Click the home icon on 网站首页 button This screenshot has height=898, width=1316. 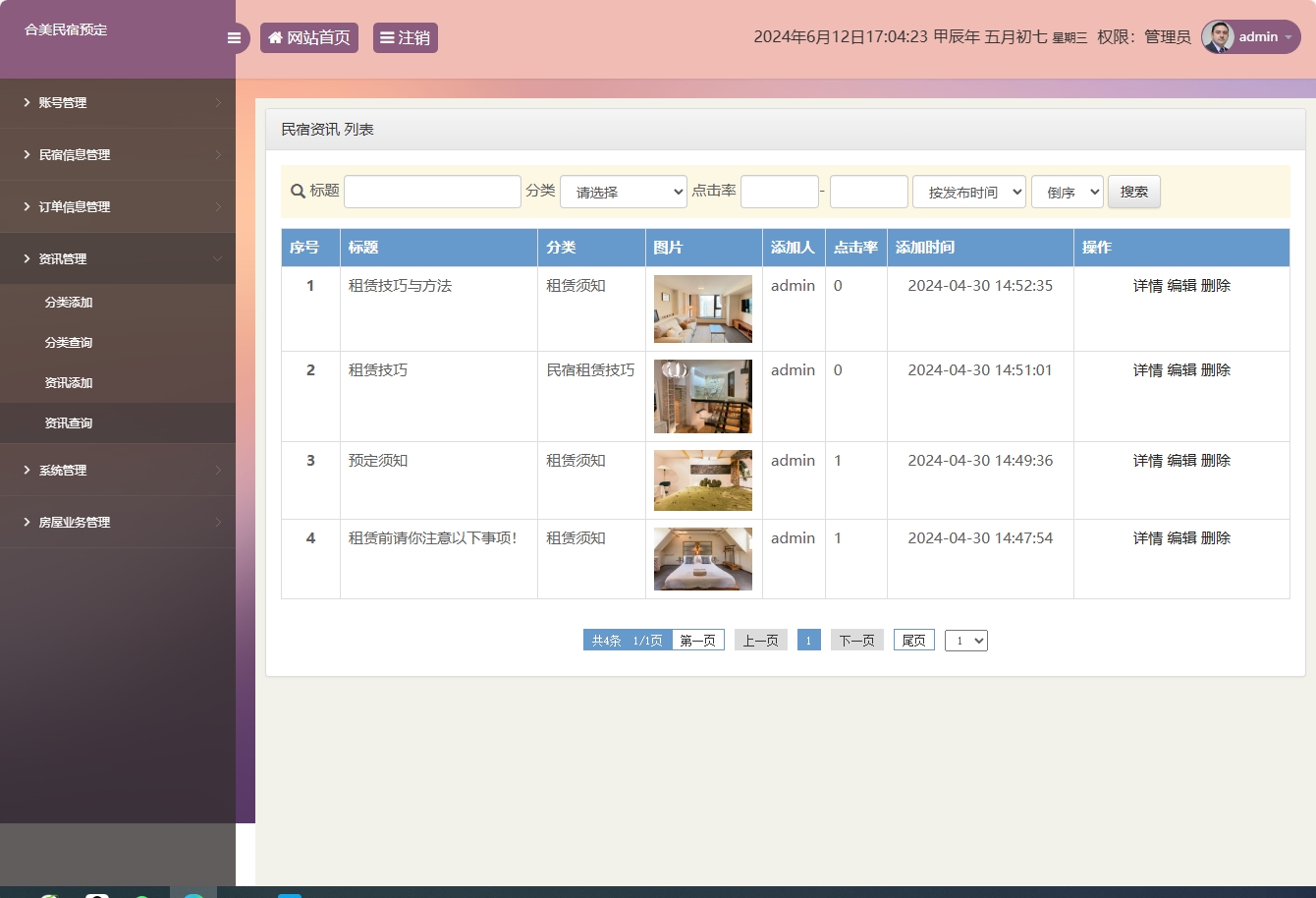(274, 37)
